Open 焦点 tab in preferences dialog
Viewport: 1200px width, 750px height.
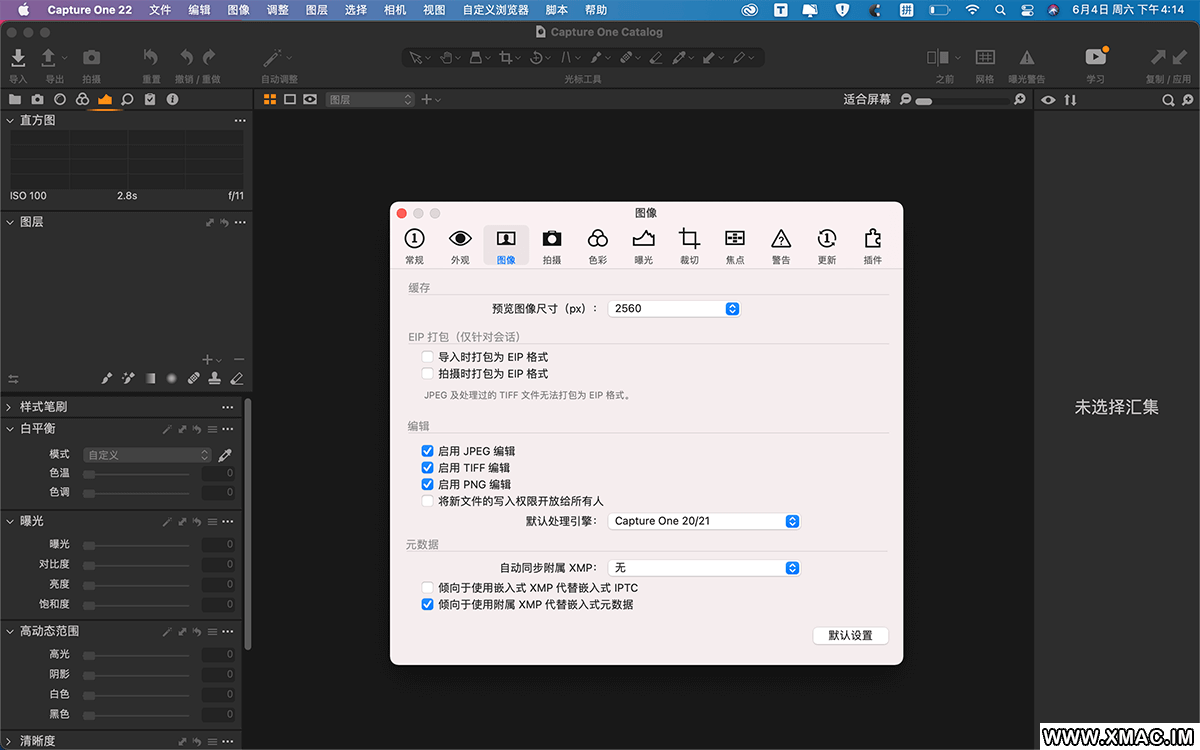pos(735,246)
